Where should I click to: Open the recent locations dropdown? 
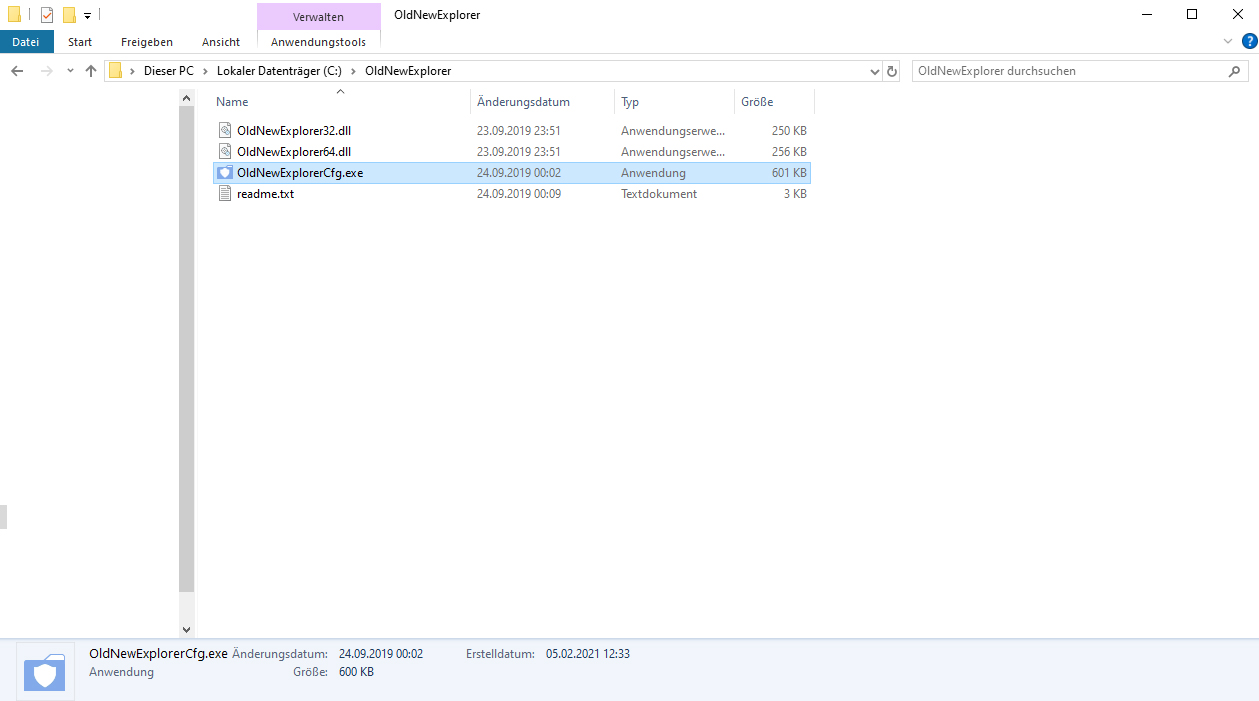(x=70, y=71)
